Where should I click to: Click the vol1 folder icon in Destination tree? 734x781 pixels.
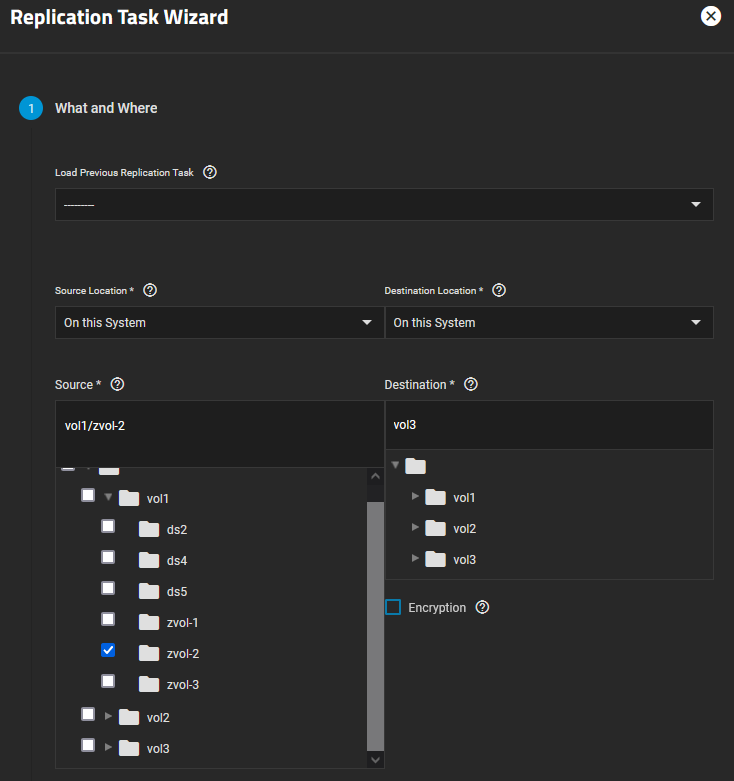435,497
